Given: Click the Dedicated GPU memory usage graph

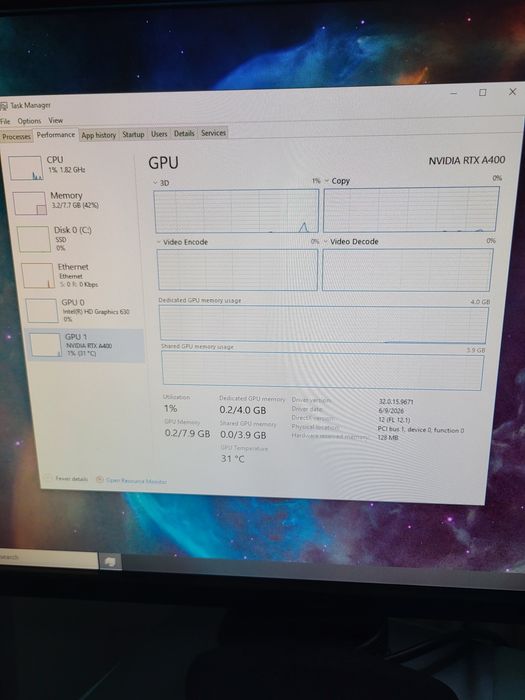Looking at the screenshot, I should (x=324, y=324).
